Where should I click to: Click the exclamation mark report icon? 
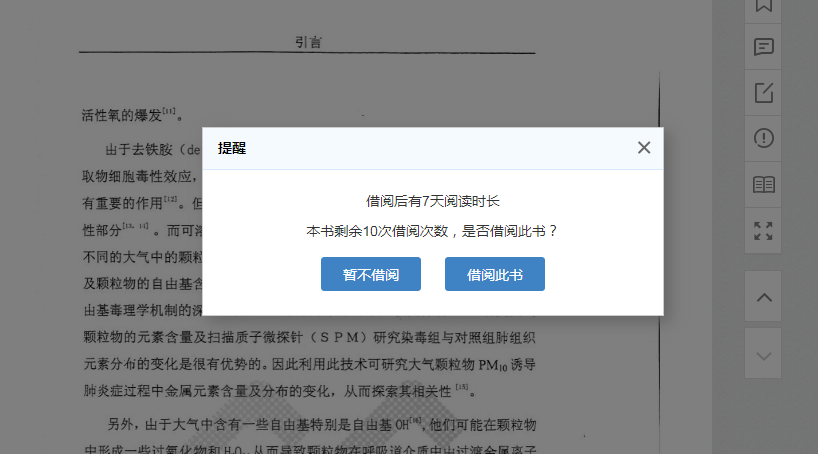[x=764, y=138]
